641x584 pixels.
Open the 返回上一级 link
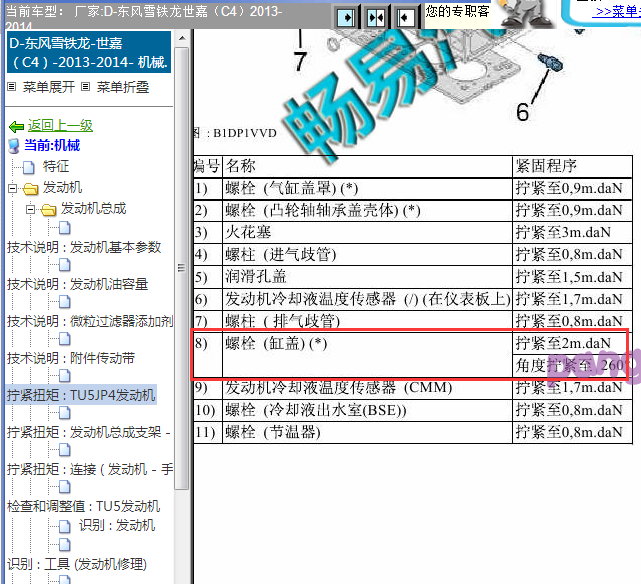[x=60, y=125]
